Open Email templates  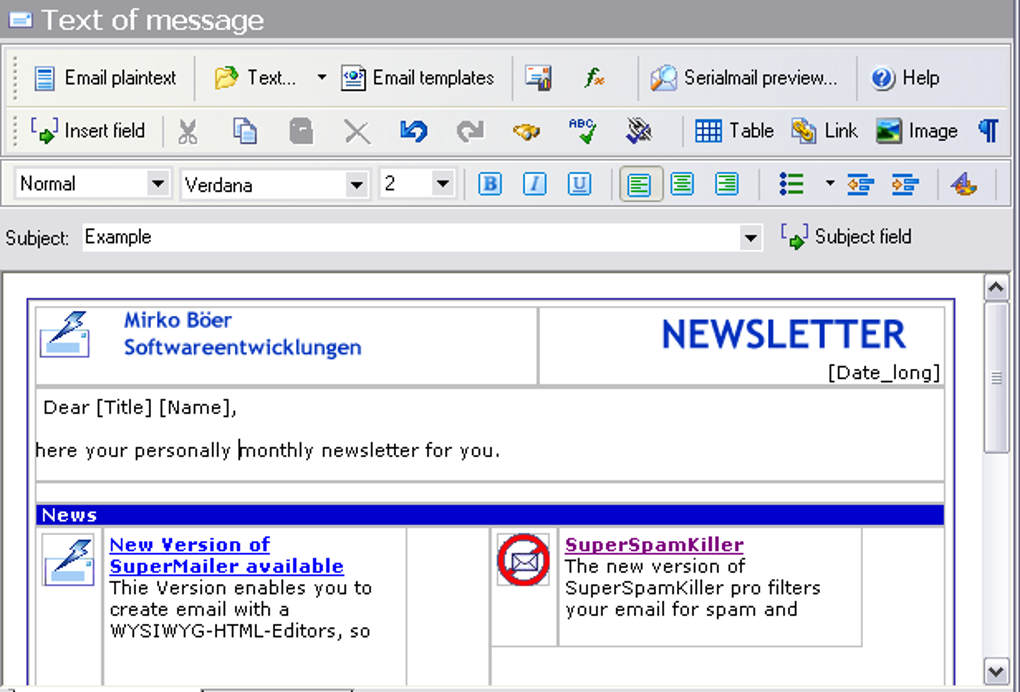(418, 78)
